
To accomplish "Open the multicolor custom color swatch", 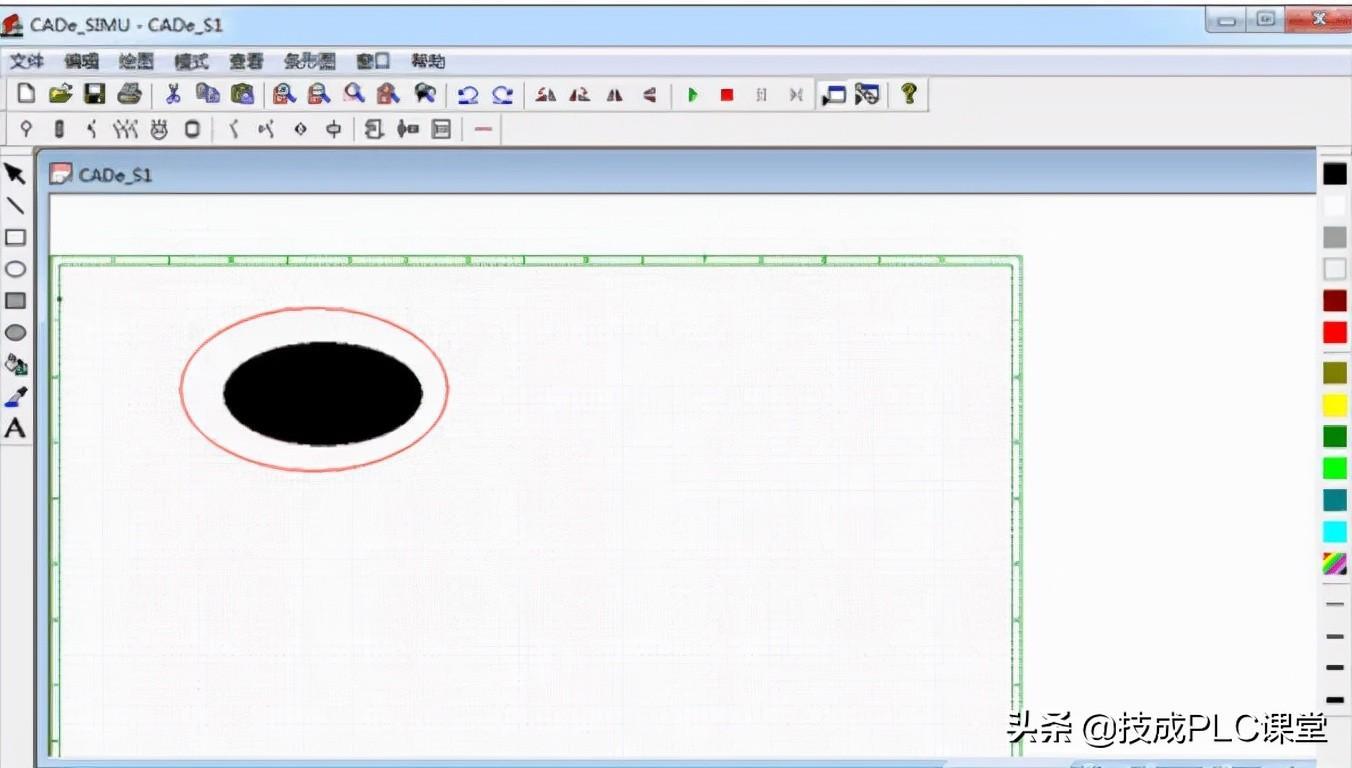I will [1335, 563].
